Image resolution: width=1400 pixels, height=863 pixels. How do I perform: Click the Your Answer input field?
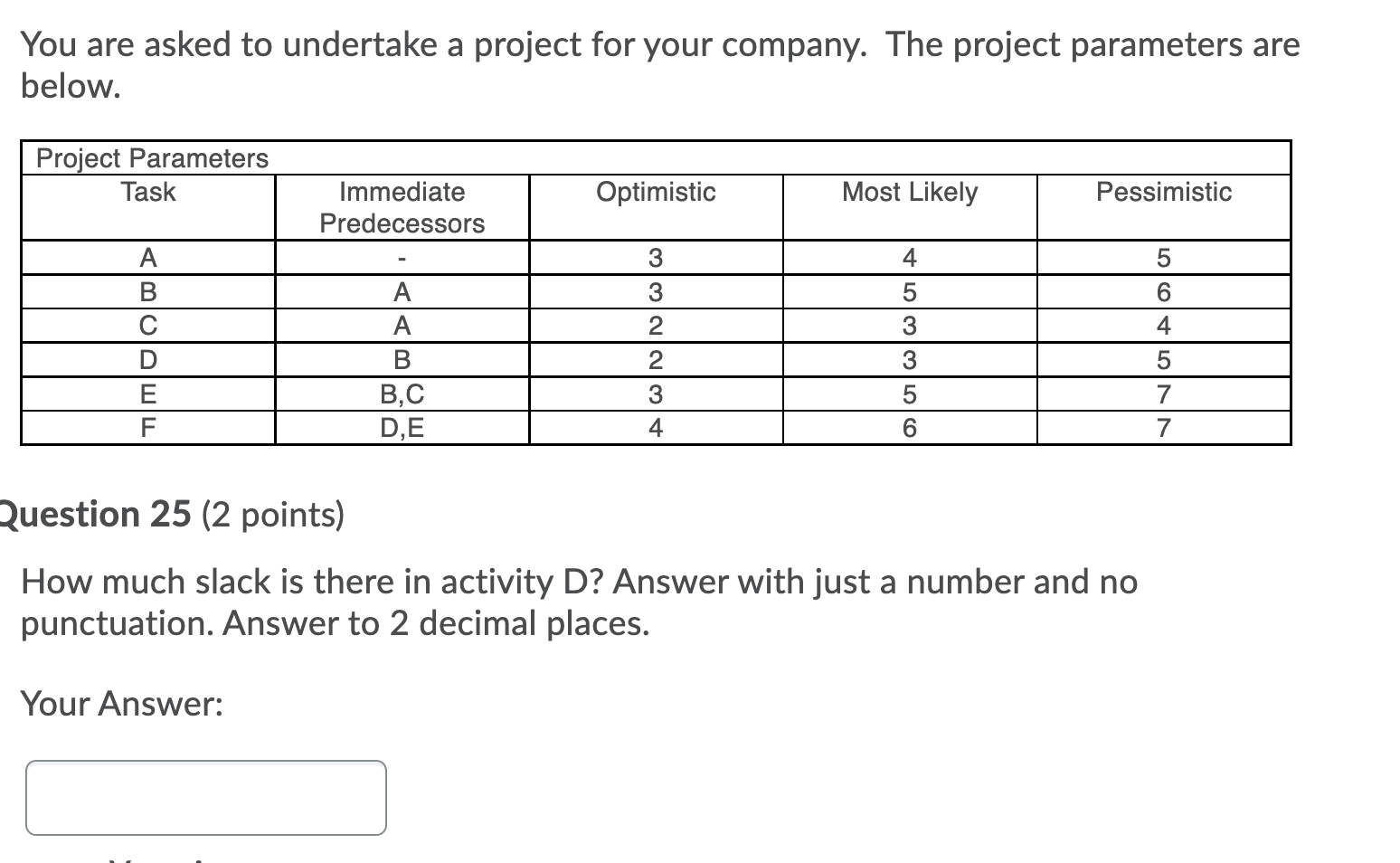click(206, 797)
